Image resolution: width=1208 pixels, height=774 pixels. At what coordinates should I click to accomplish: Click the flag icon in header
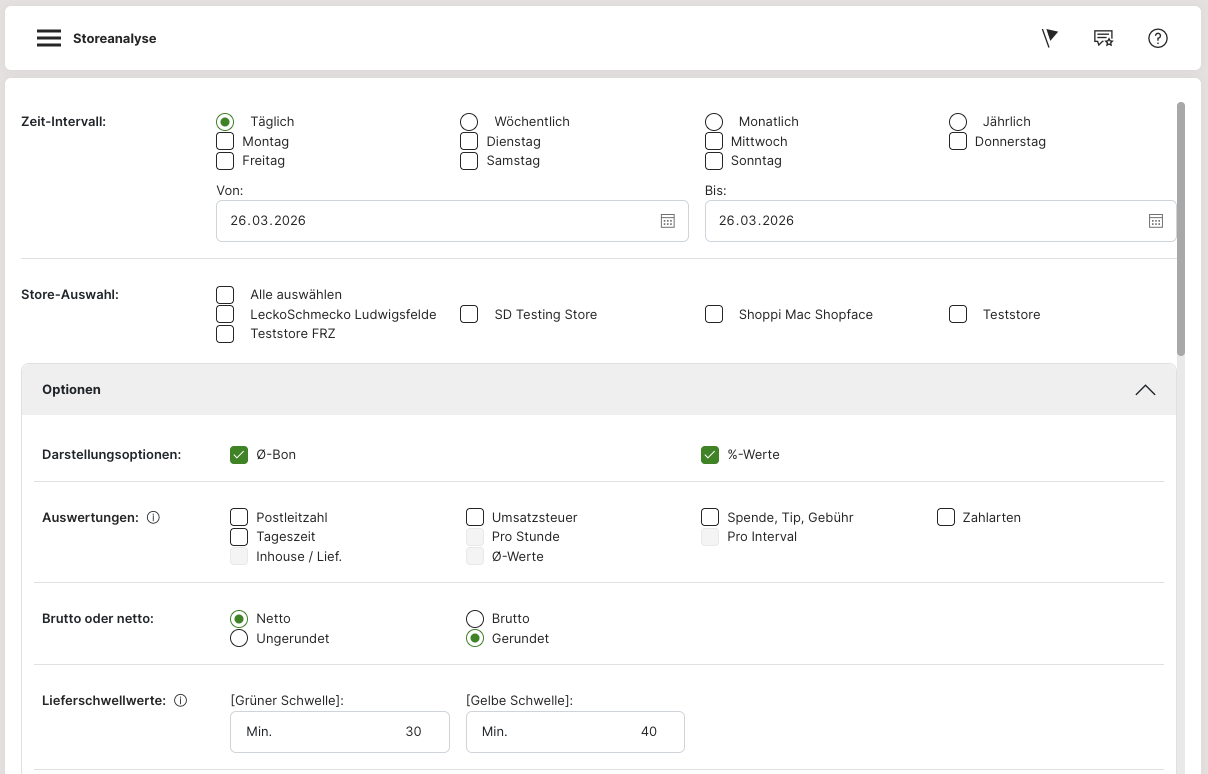pos(1049,38)
